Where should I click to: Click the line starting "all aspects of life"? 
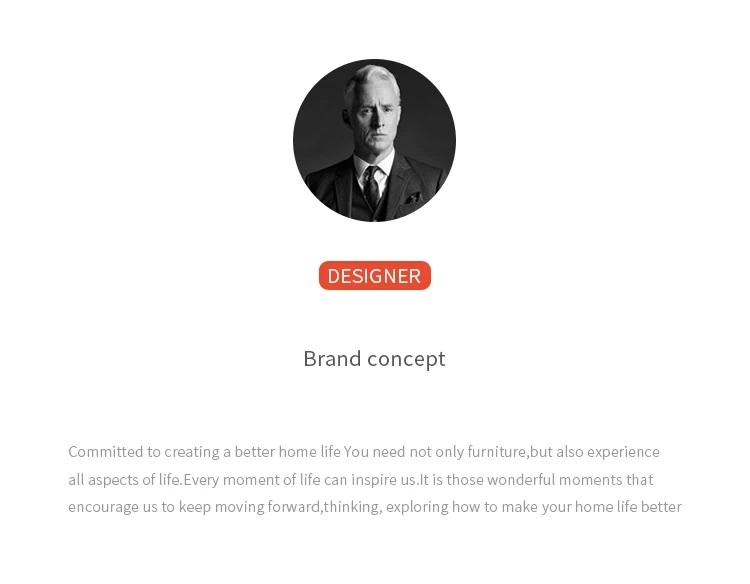click(360, 480)
